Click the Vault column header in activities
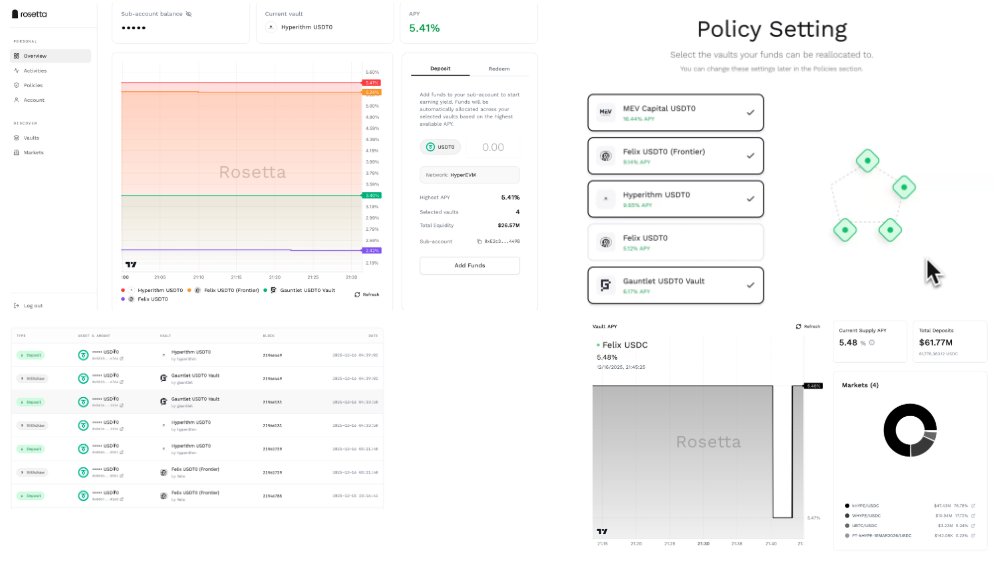The height and width of the screenshot is (561, 1000). 165,336
